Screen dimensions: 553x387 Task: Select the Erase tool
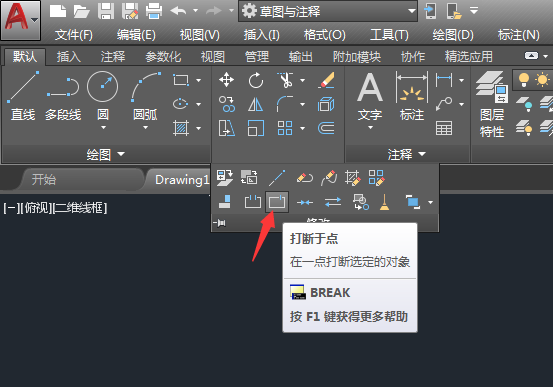click(x=326, y=80)
